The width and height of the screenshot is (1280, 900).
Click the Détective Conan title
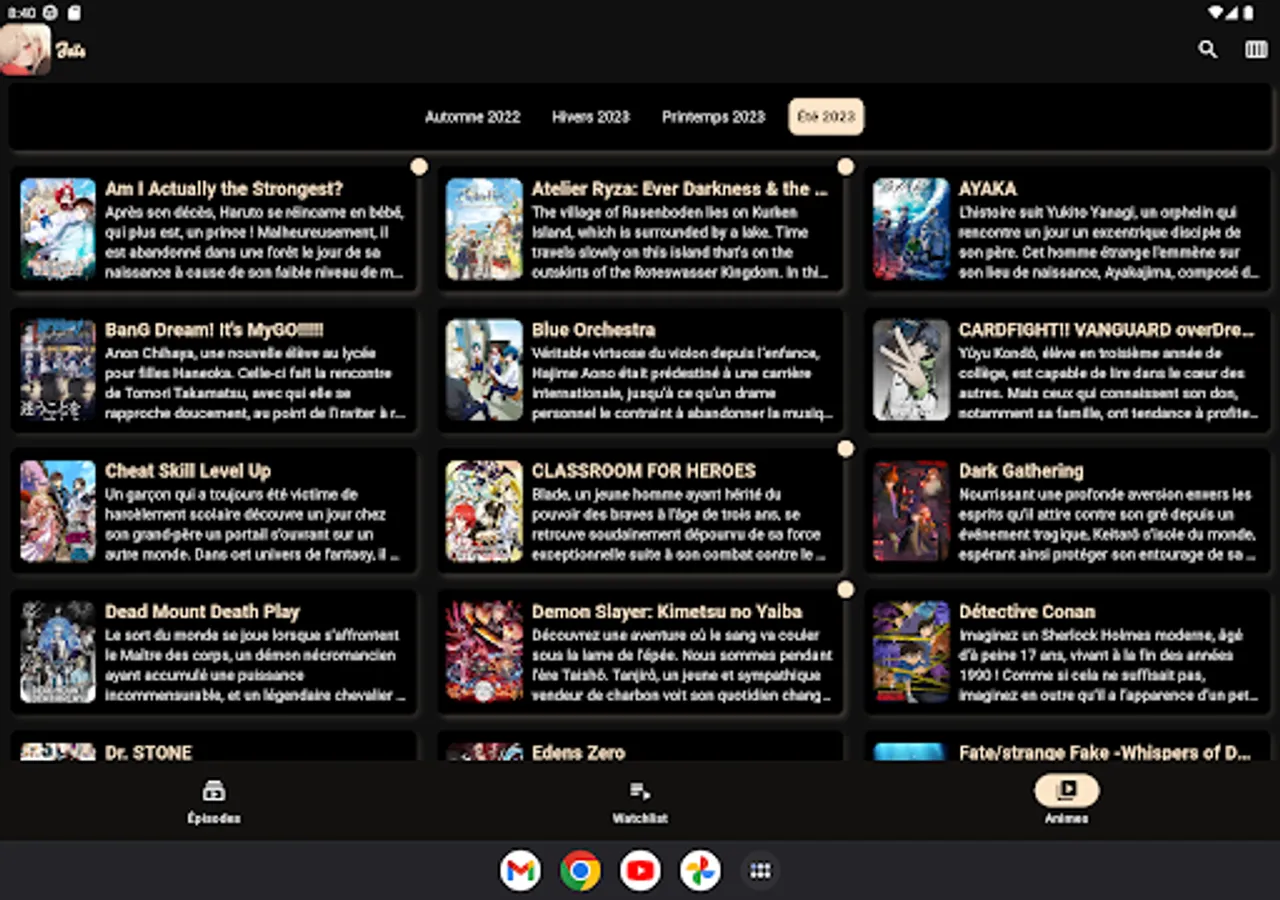coord(1027,612)
